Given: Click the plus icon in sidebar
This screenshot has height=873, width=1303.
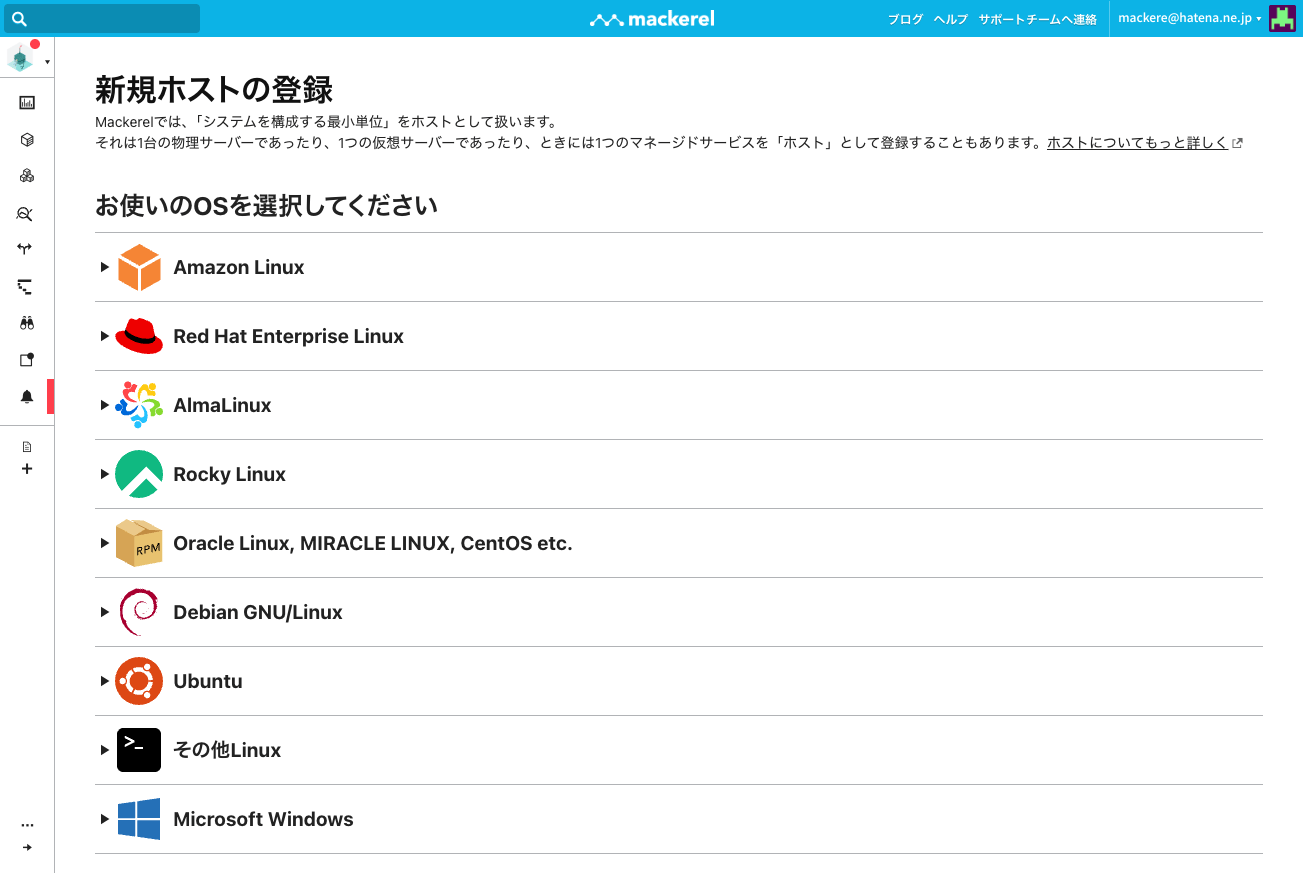Looking at the screenshot, I should click(x=27, y=468).
